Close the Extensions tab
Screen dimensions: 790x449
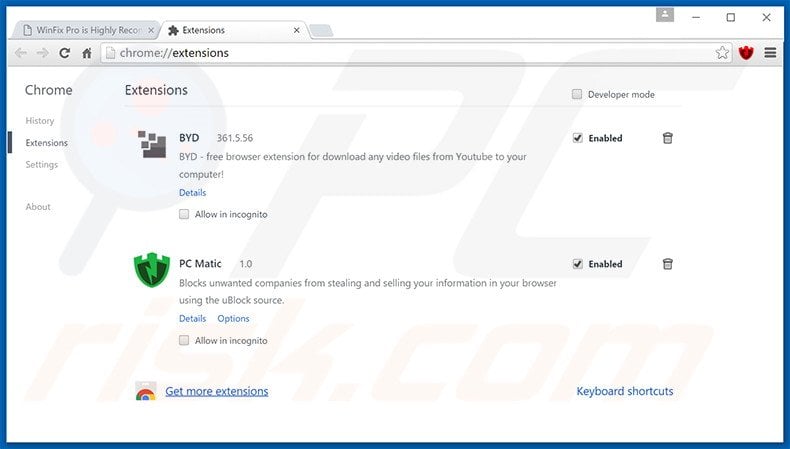tap(297, 30)
